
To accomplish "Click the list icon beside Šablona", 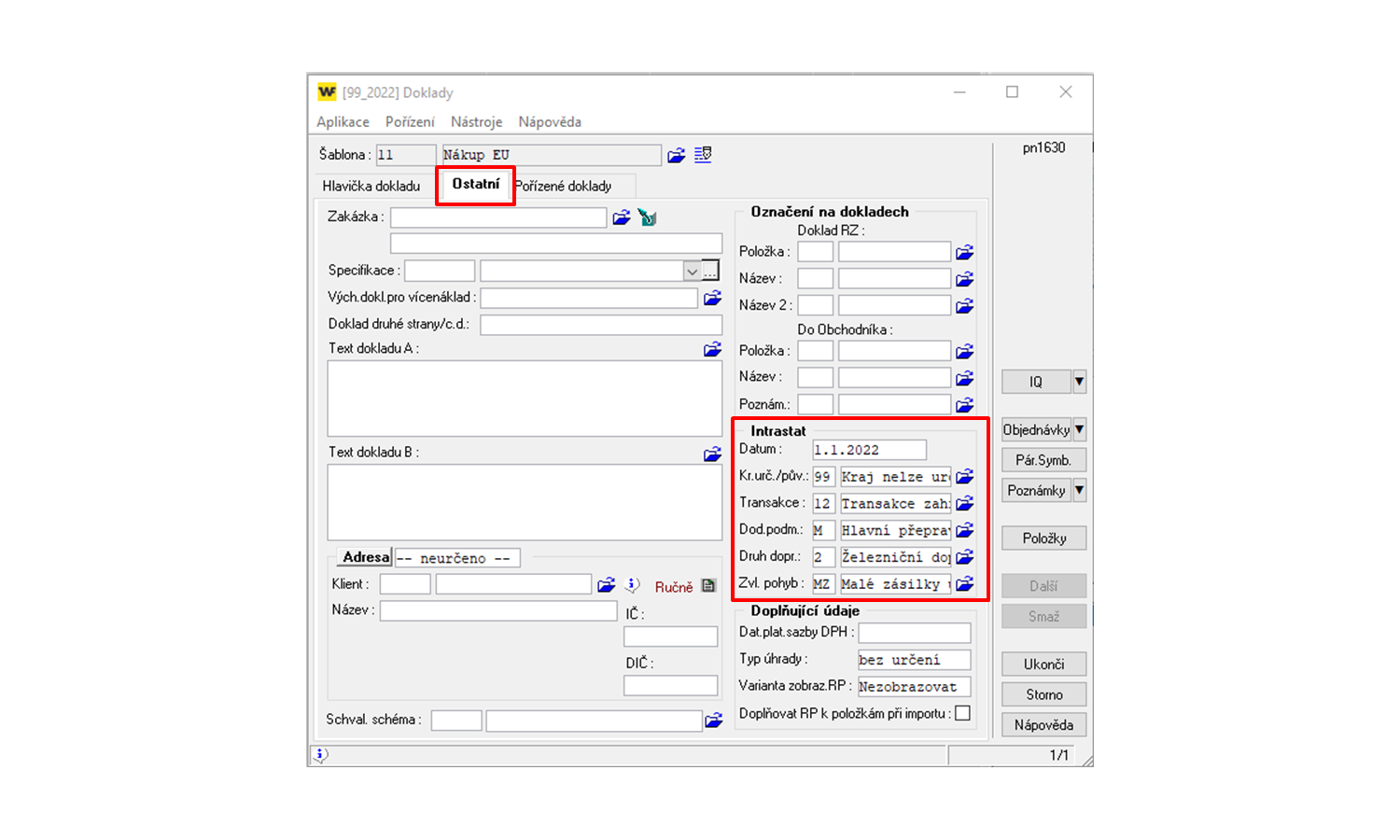I will (x=703, y=155).
